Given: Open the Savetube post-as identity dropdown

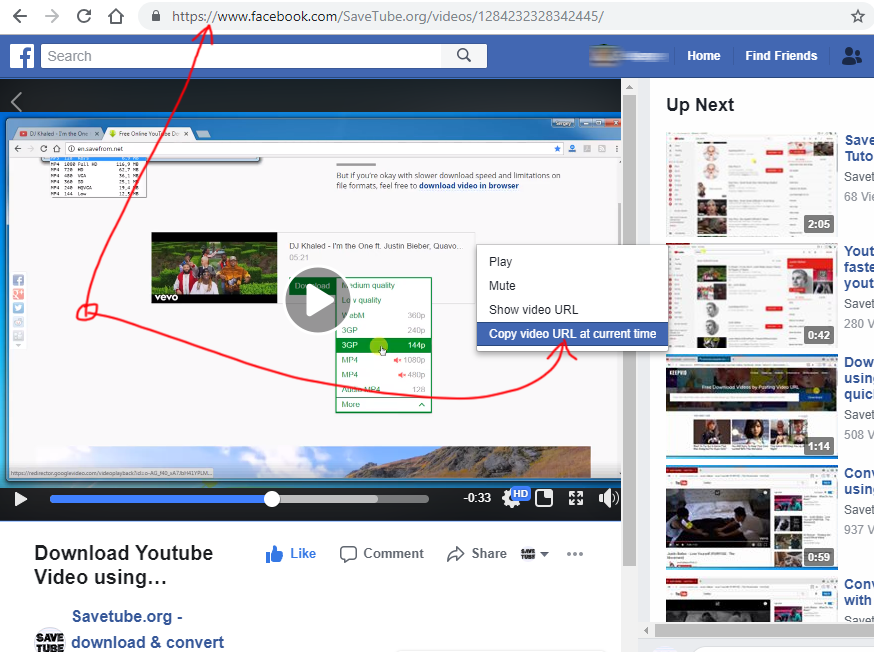Looking at the screenshot, I should pos(535,554).
